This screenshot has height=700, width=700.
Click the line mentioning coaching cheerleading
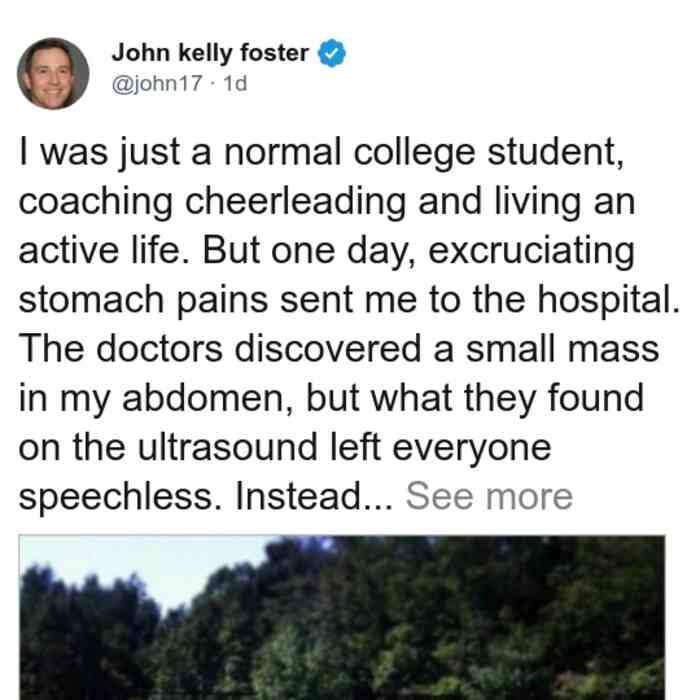pyautogui.click(x=327, y=201)
